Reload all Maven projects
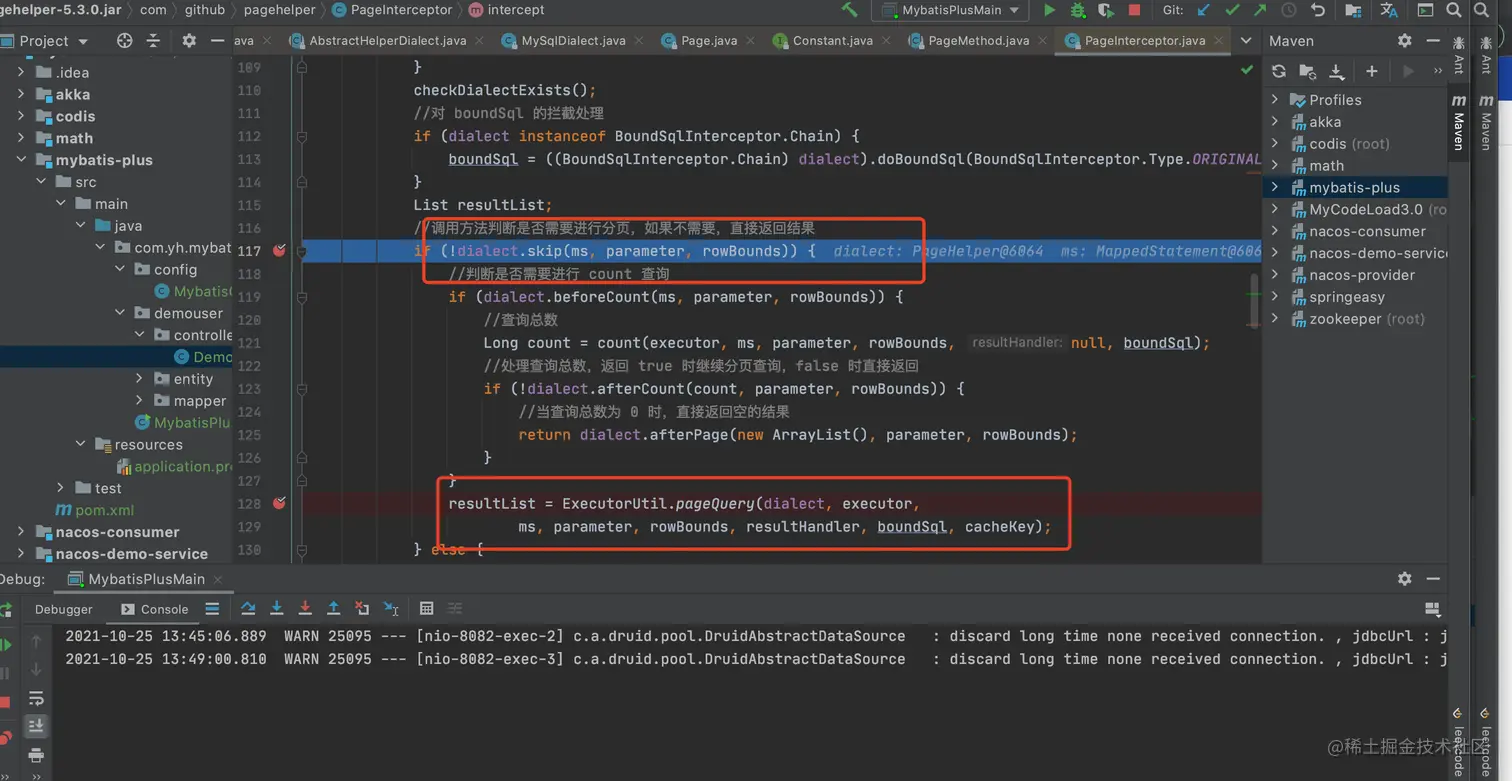The width and height of the screenshot is (1512, 781). click(1279, 71)
